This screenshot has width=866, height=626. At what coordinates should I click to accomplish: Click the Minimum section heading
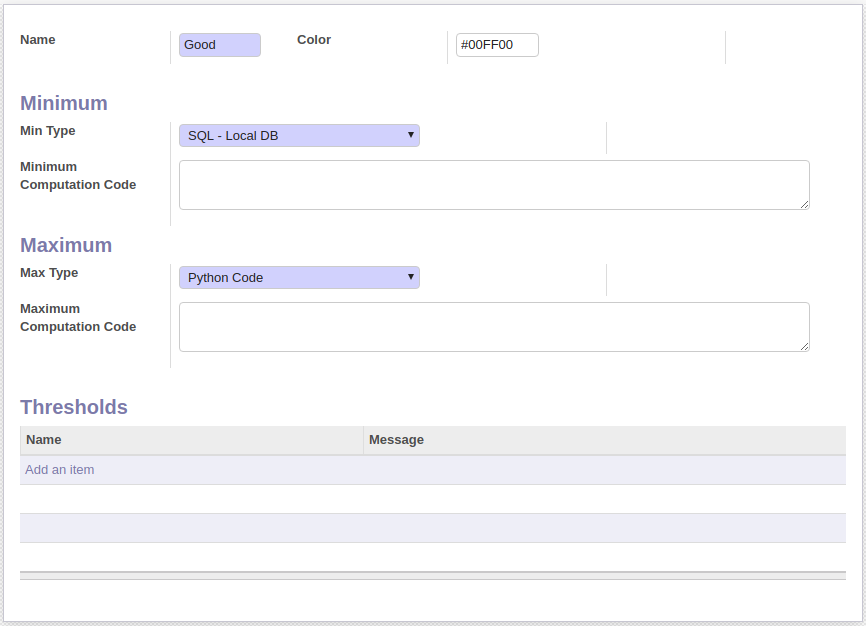pos(64,103)
